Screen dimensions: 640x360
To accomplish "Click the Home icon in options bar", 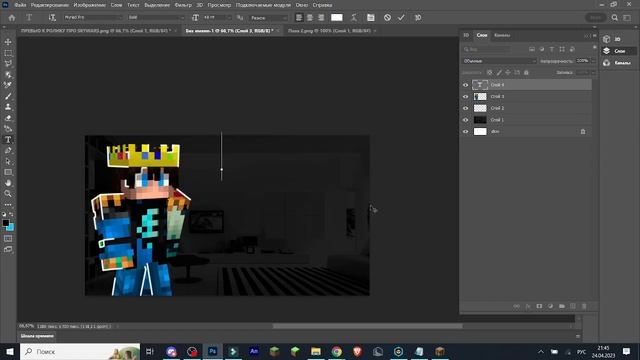I will (x=12, y=18).
